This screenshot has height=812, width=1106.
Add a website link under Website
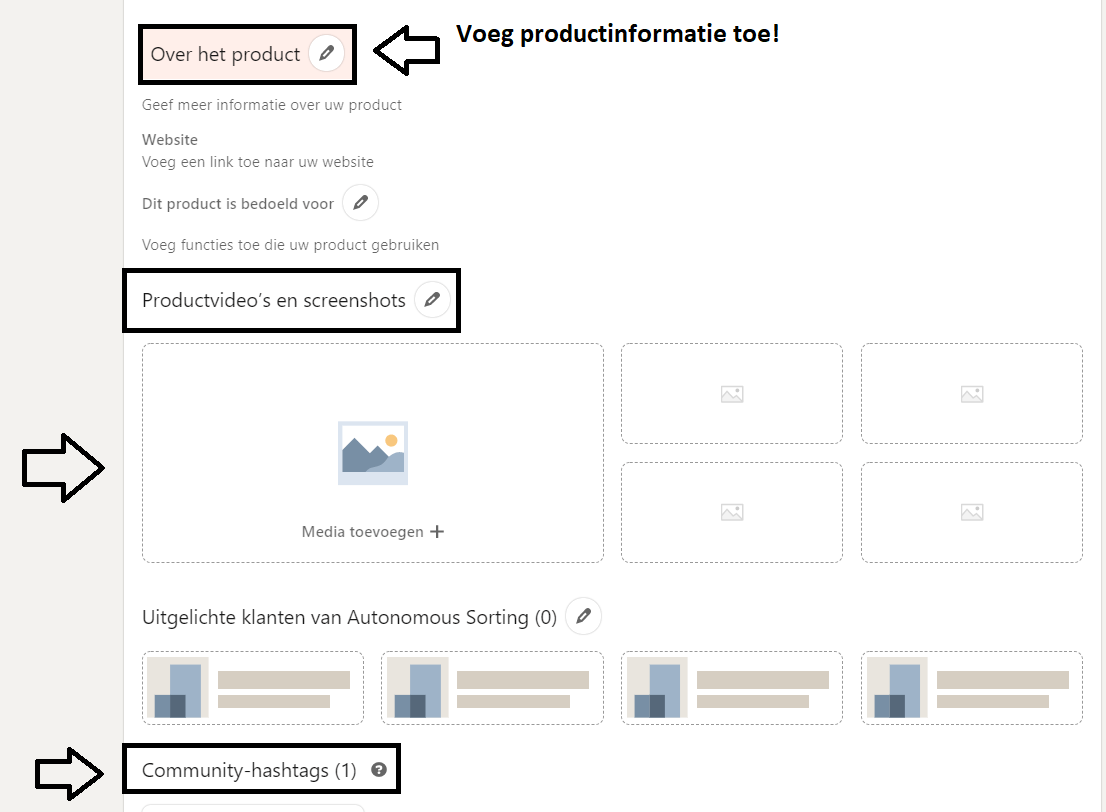click(258, 161)
